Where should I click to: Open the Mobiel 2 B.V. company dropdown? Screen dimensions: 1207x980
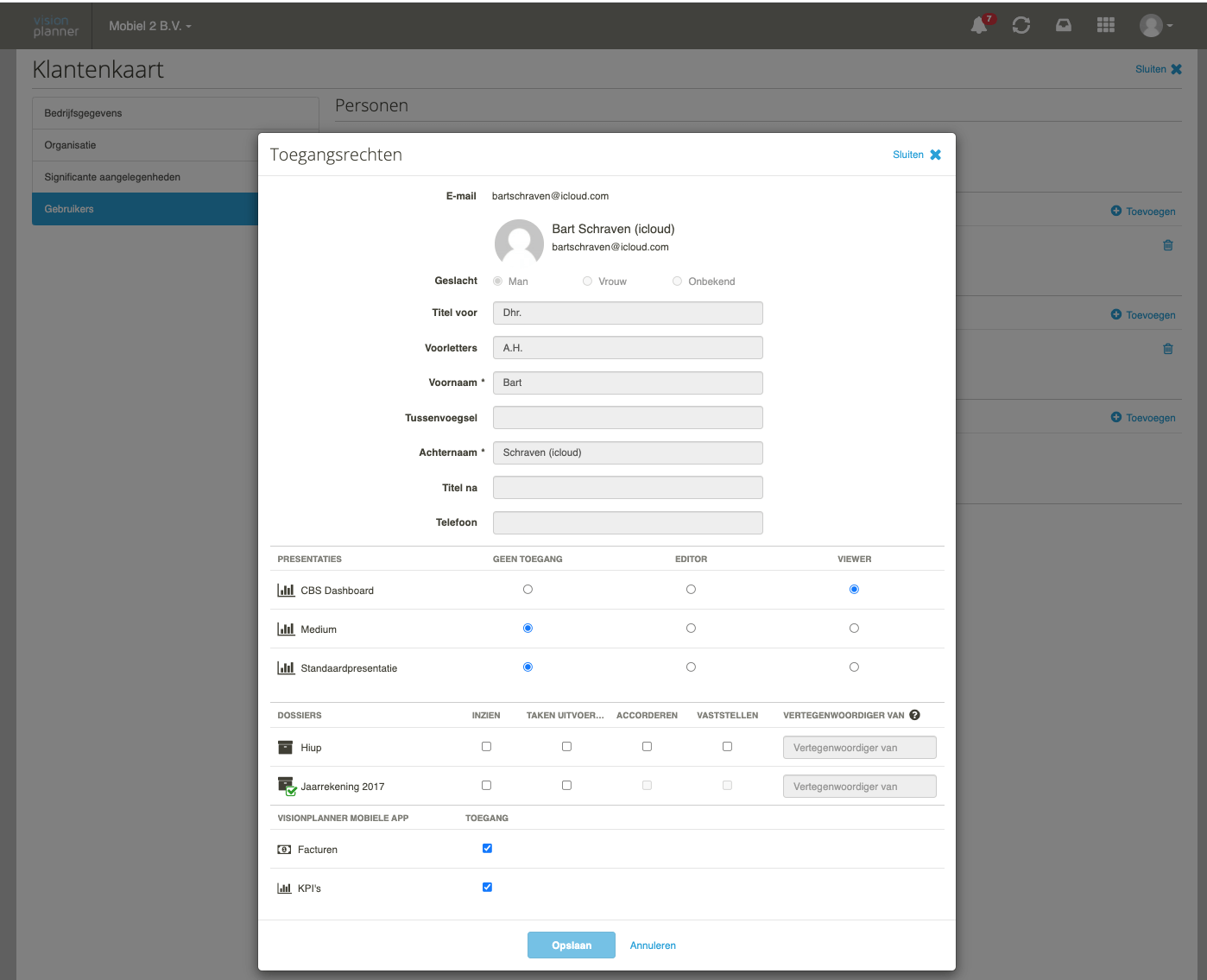(x=149, y=25)
